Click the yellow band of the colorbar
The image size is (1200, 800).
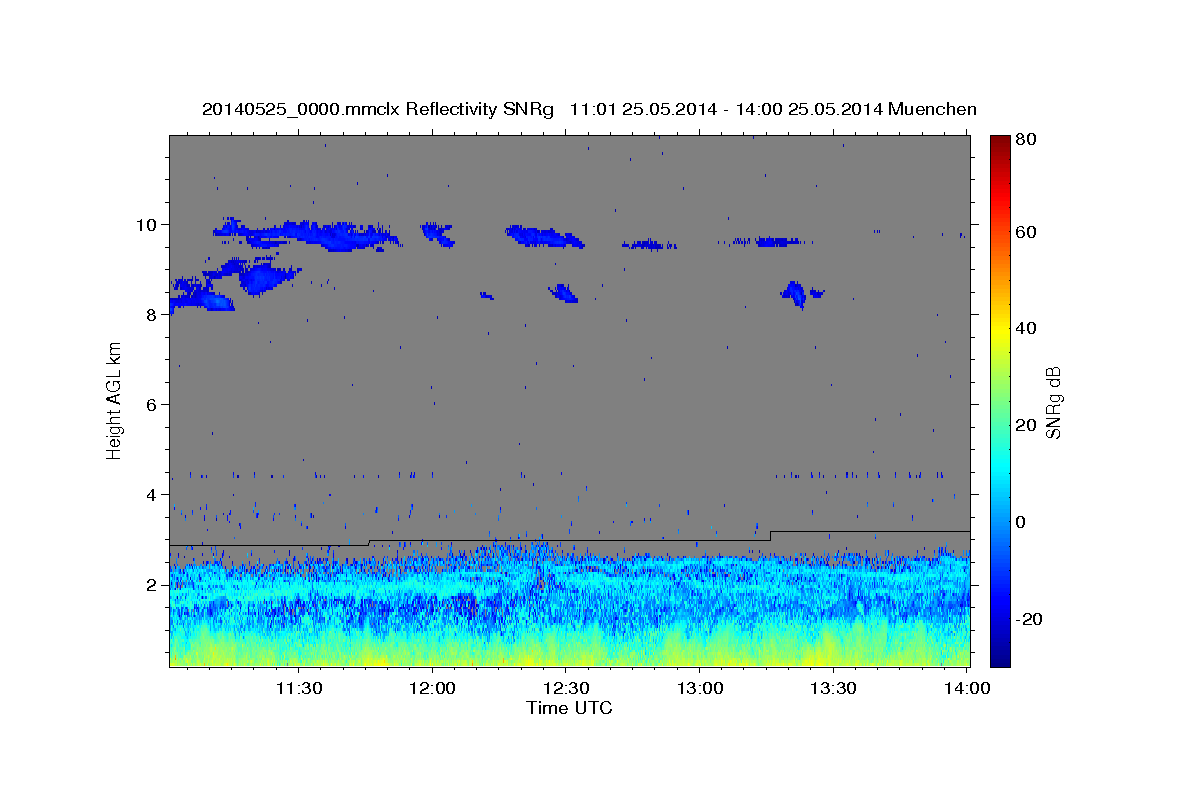click(x=999, y=330)
